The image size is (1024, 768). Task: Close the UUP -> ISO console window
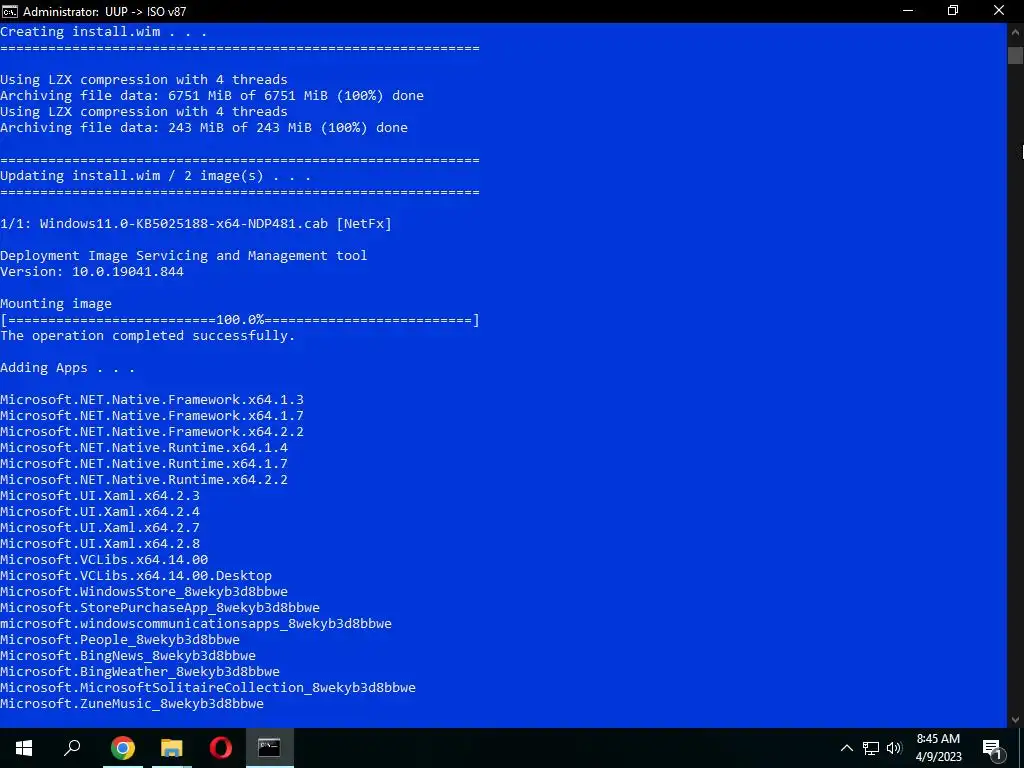999,11
